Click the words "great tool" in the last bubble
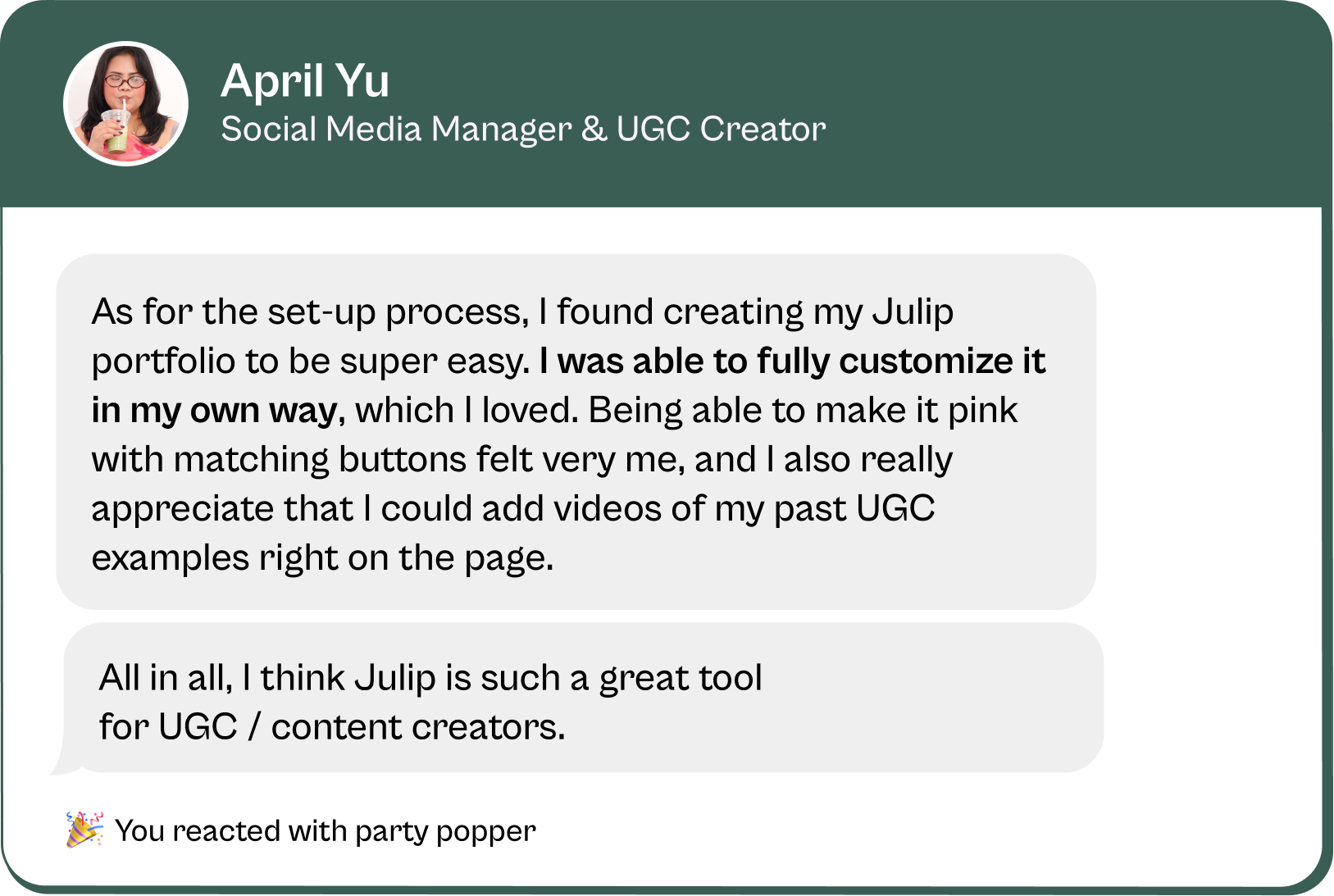The height and width of the screenshot is (896, 1334). (681, 679)
